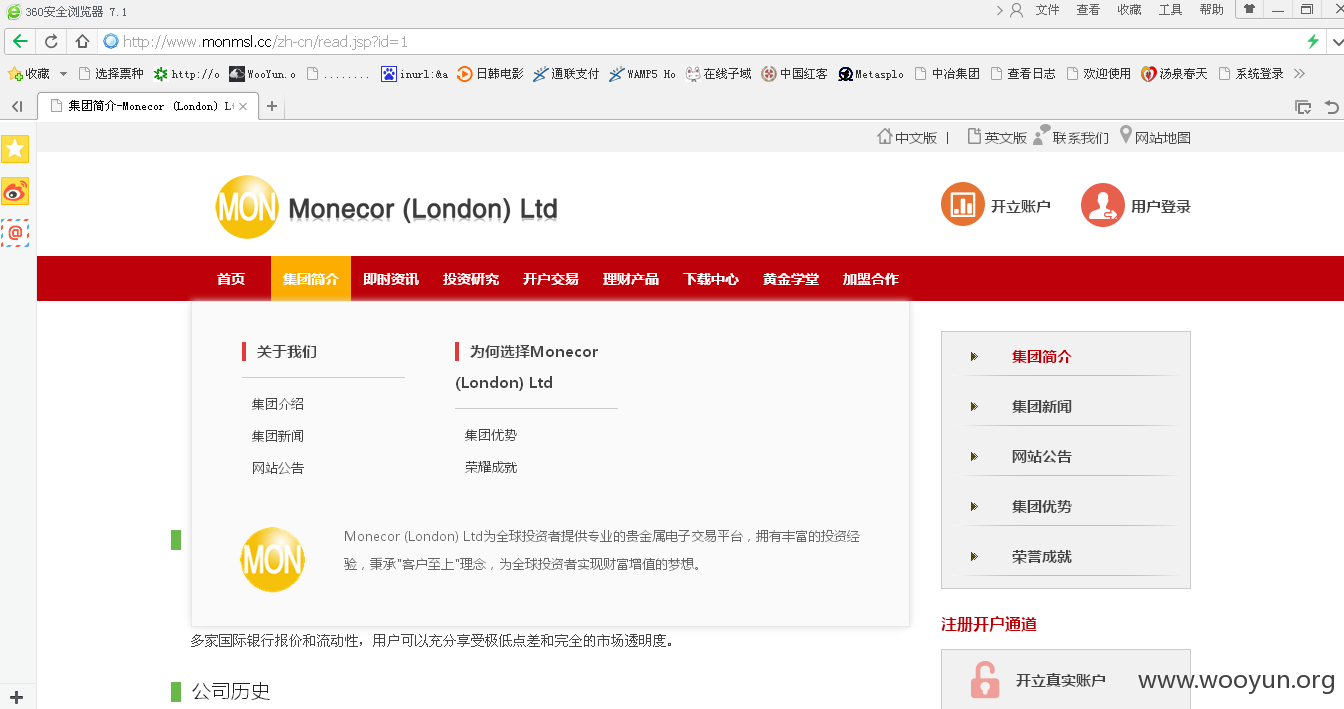Open the 日韩电影 bookmark
The image size is (1344, 709).
490,74
